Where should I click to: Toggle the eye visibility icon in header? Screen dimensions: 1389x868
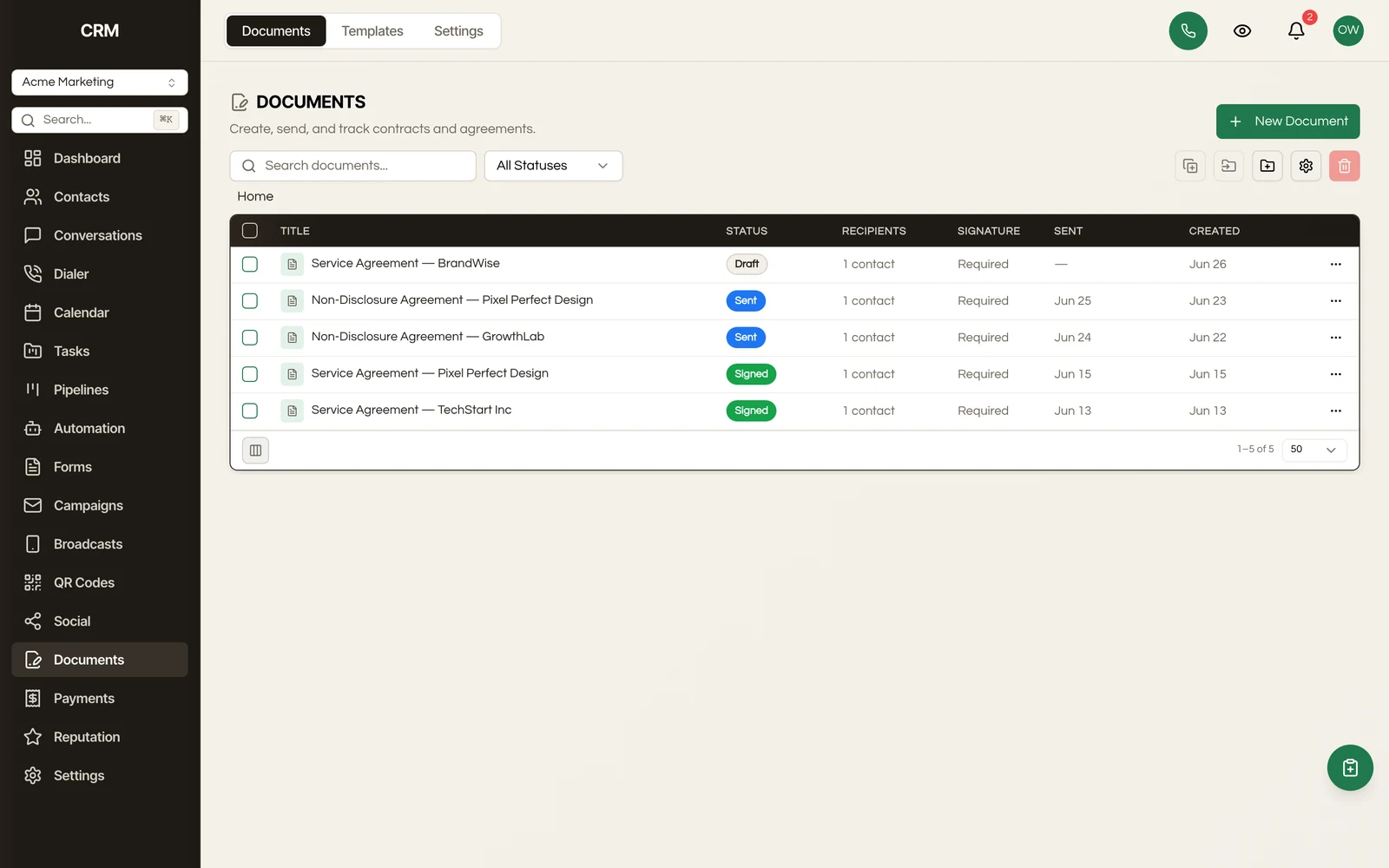1242,31
